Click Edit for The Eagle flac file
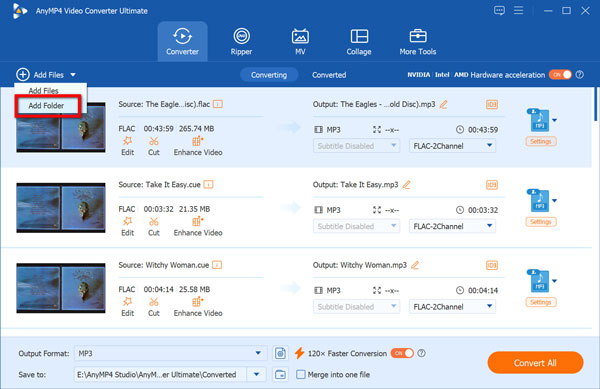The image size is (600, 389). point(127,146)
